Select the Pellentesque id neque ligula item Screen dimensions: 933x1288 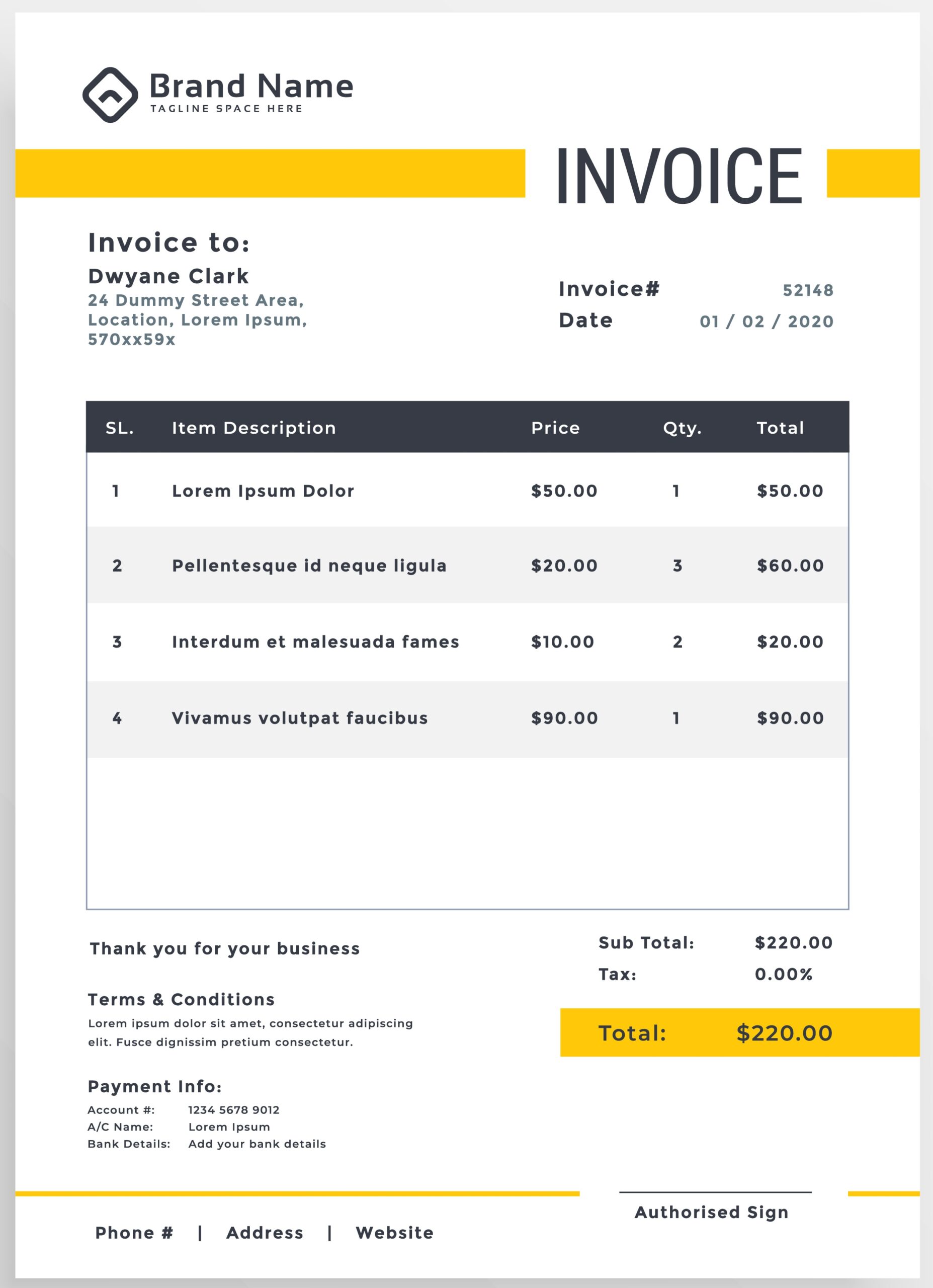309,566
